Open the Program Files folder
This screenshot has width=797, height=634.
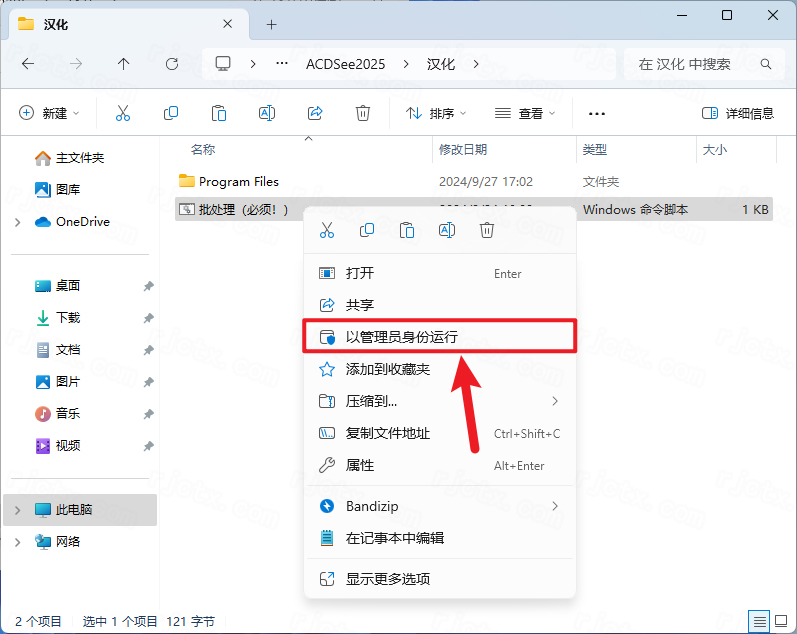coord(238,182)
